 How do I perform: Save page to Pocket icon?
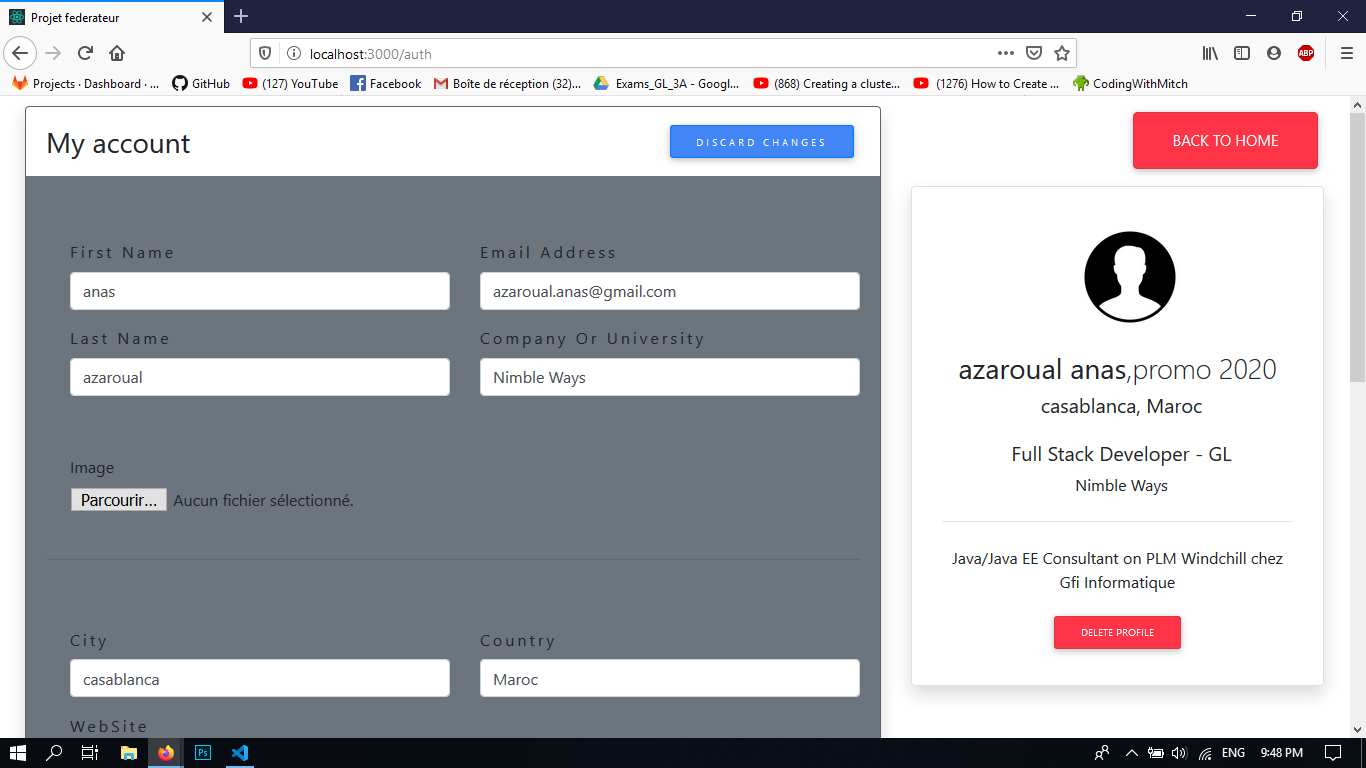1035,53
